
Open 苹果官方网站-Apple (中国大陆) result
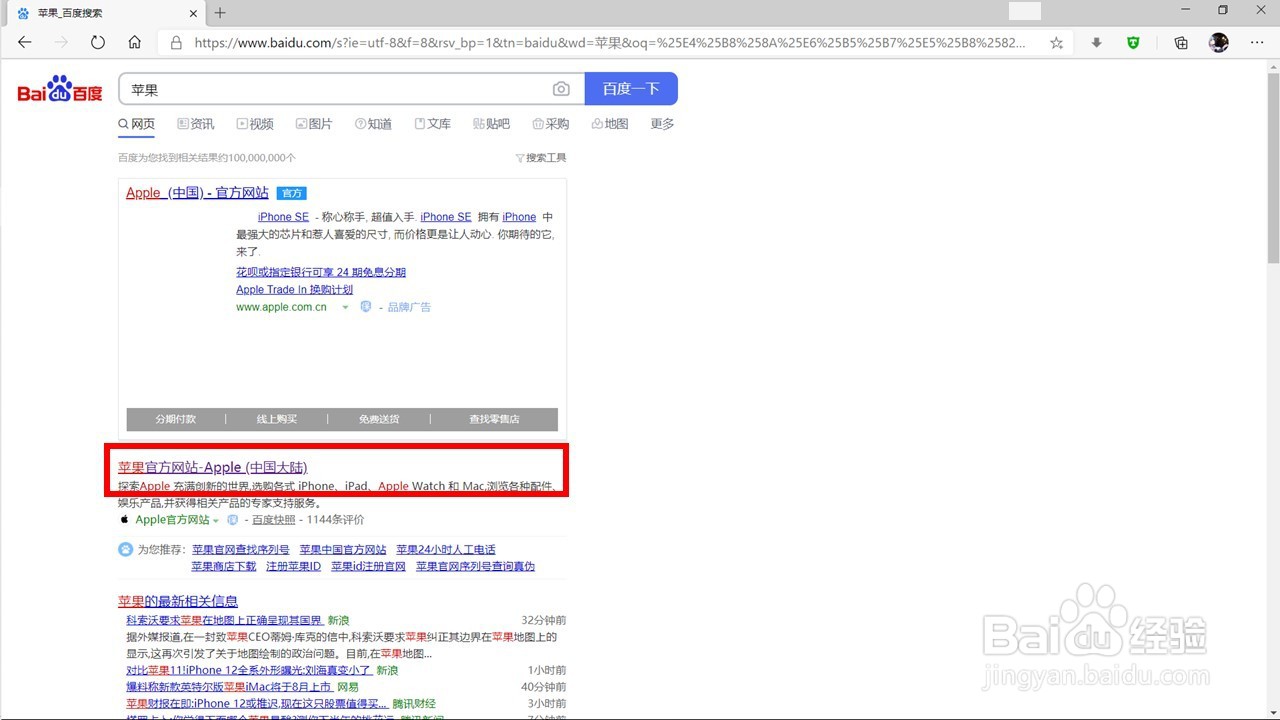click(212, 467)
